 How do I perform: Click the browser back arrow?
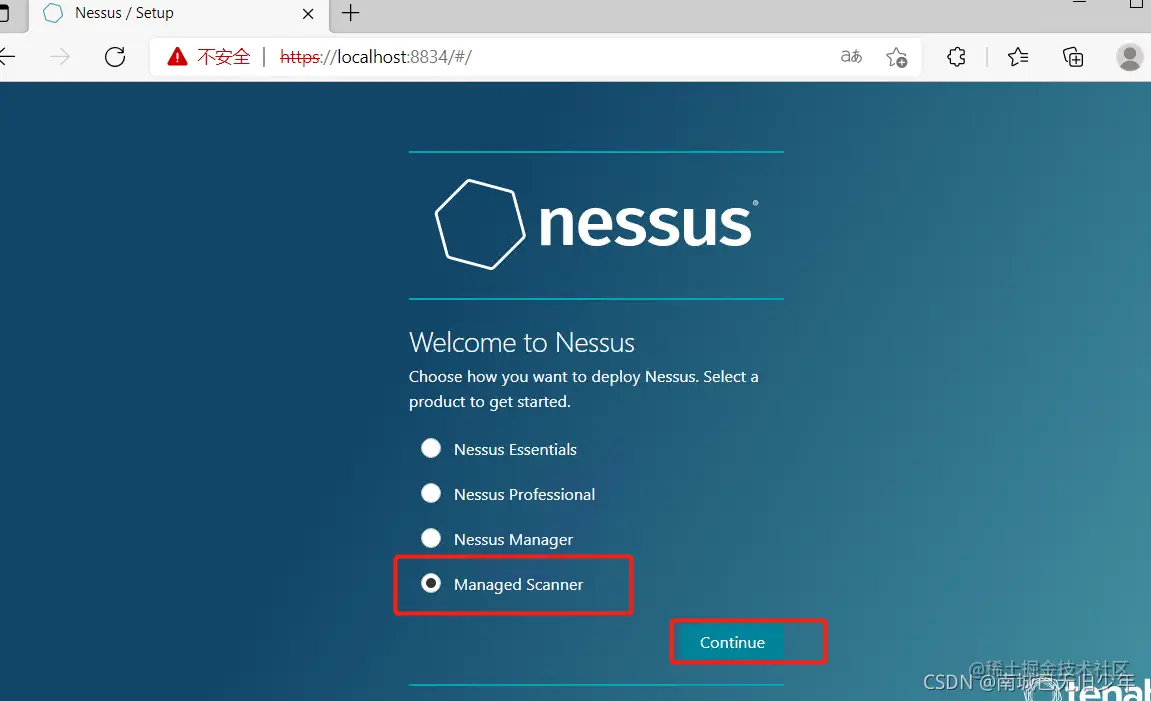[7, 57]
